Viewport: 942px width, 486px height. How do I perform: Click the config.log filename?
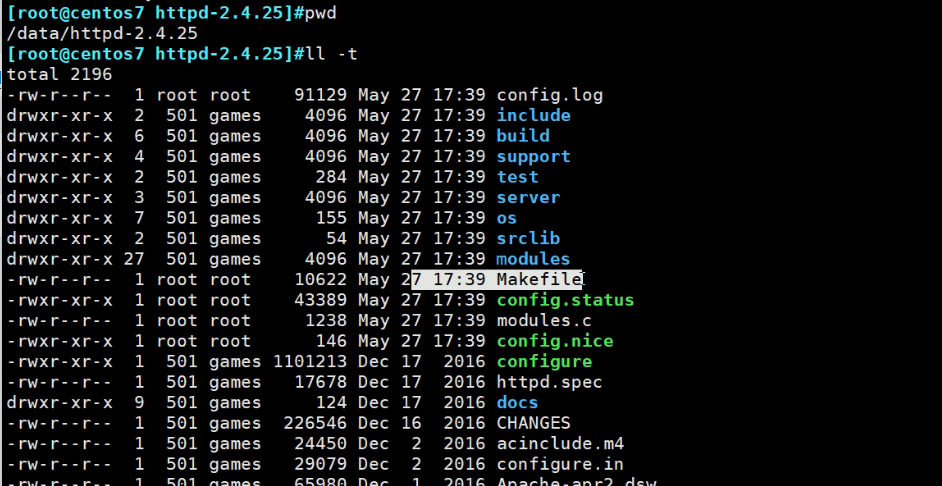[x=549, y=95]
